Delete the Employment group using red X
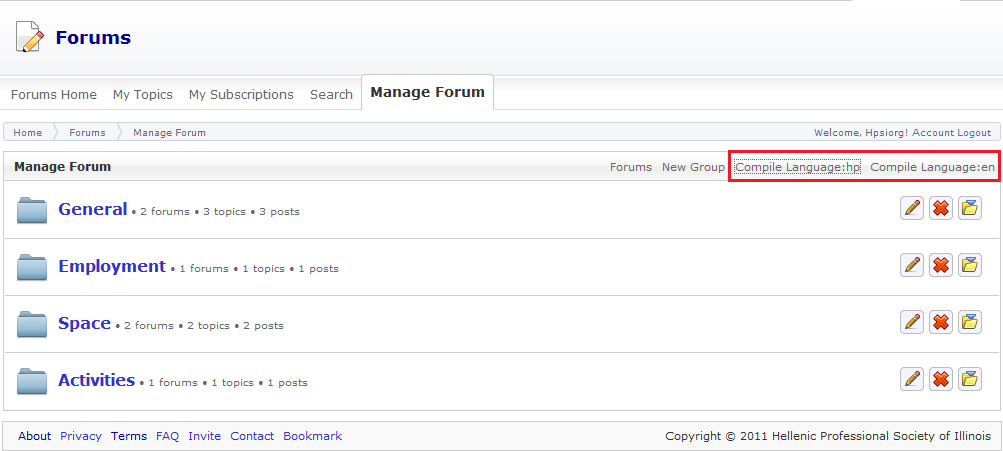1003x451 pixels. pos(941,265)
